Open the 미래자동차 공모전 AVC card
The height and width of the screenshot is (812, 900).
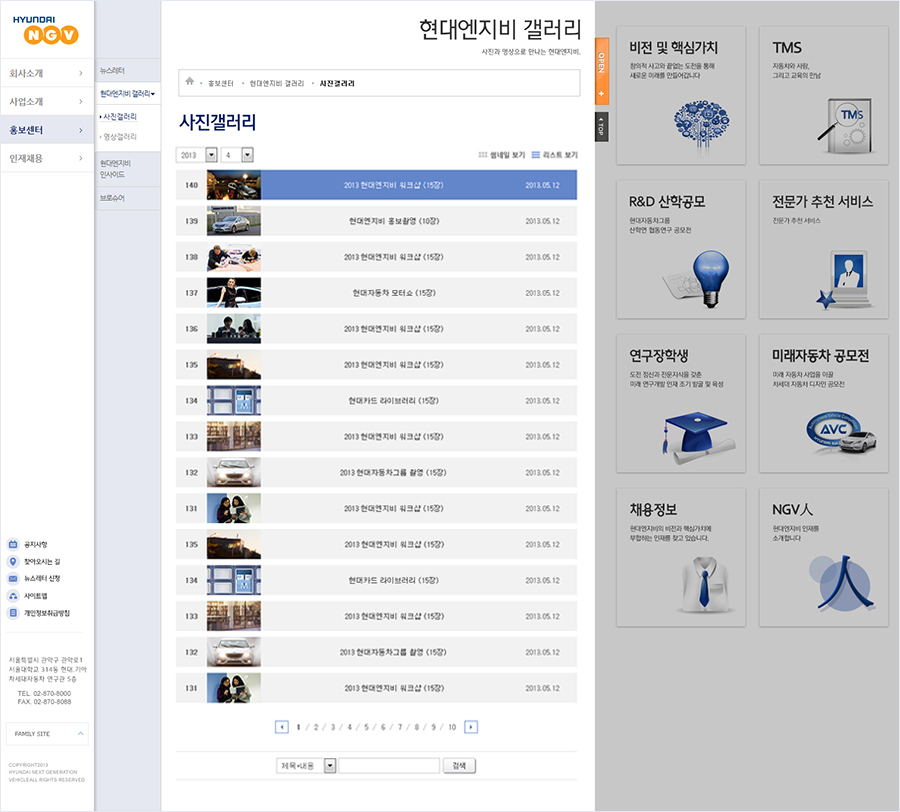point(824,403)
